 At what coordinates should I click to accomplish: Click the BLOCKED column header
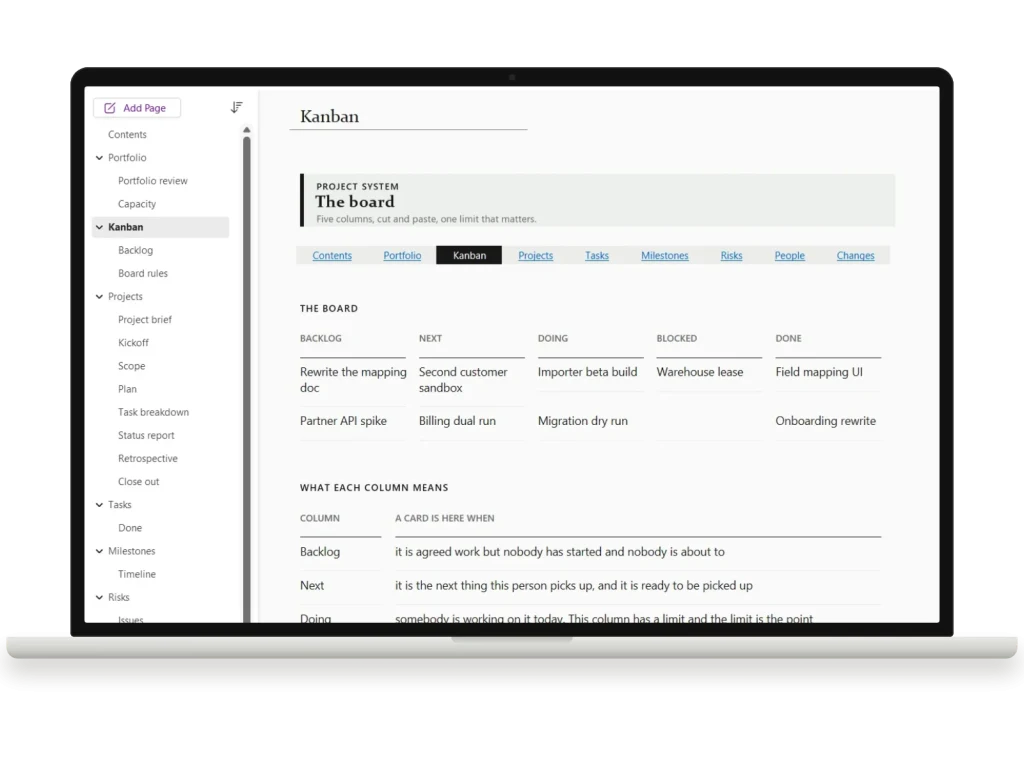677,338
